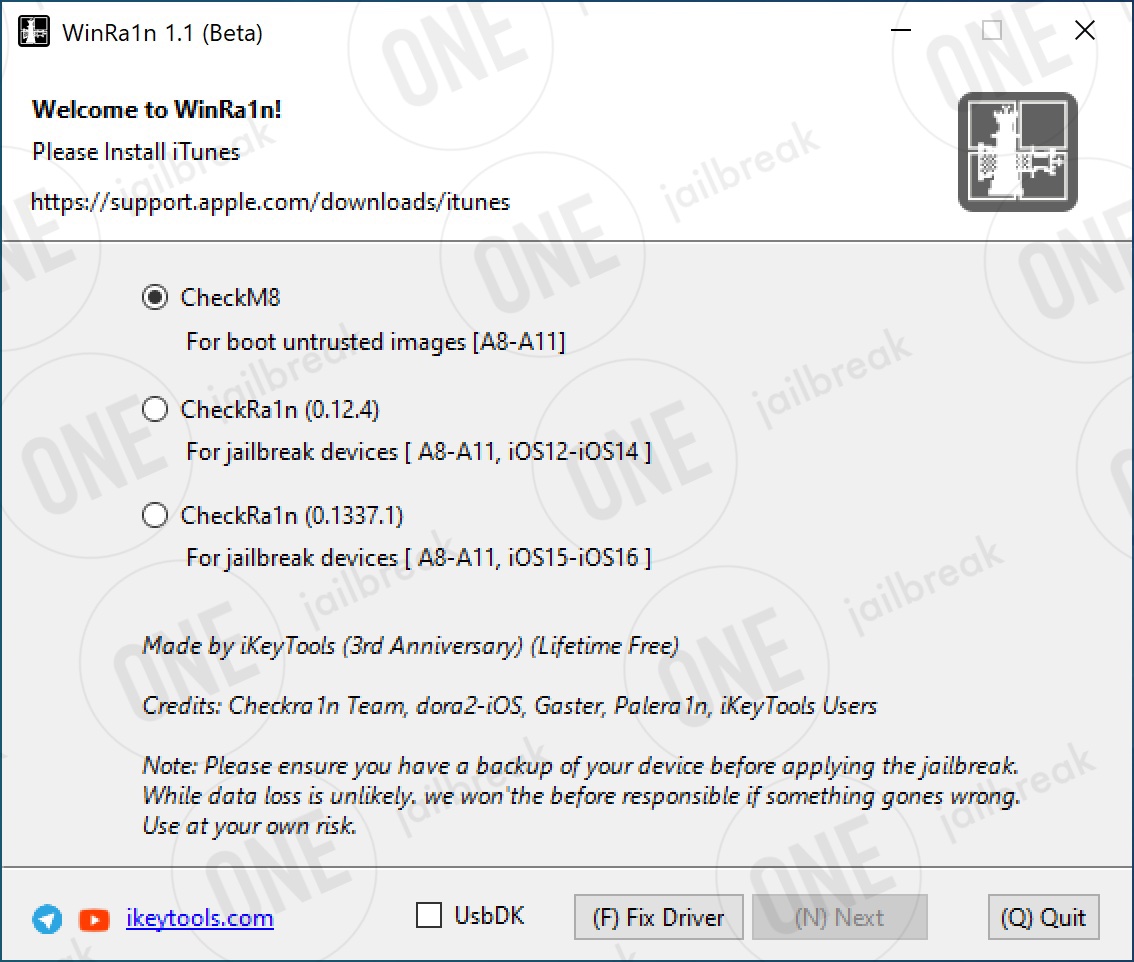
Task: Click 'Made by iKeyTools' anniversary line
Action: click(x=411, y=646)
